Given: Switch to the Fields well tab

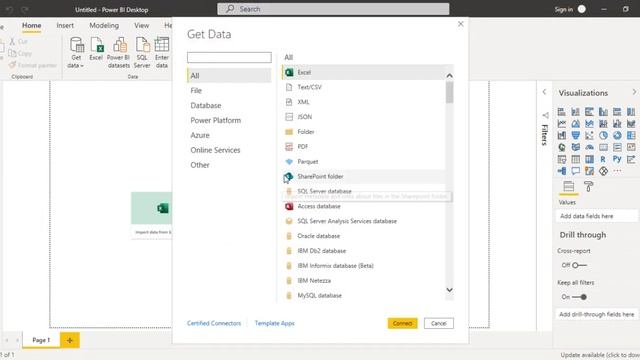Looking at the screenshot, I should coord(569,187).
